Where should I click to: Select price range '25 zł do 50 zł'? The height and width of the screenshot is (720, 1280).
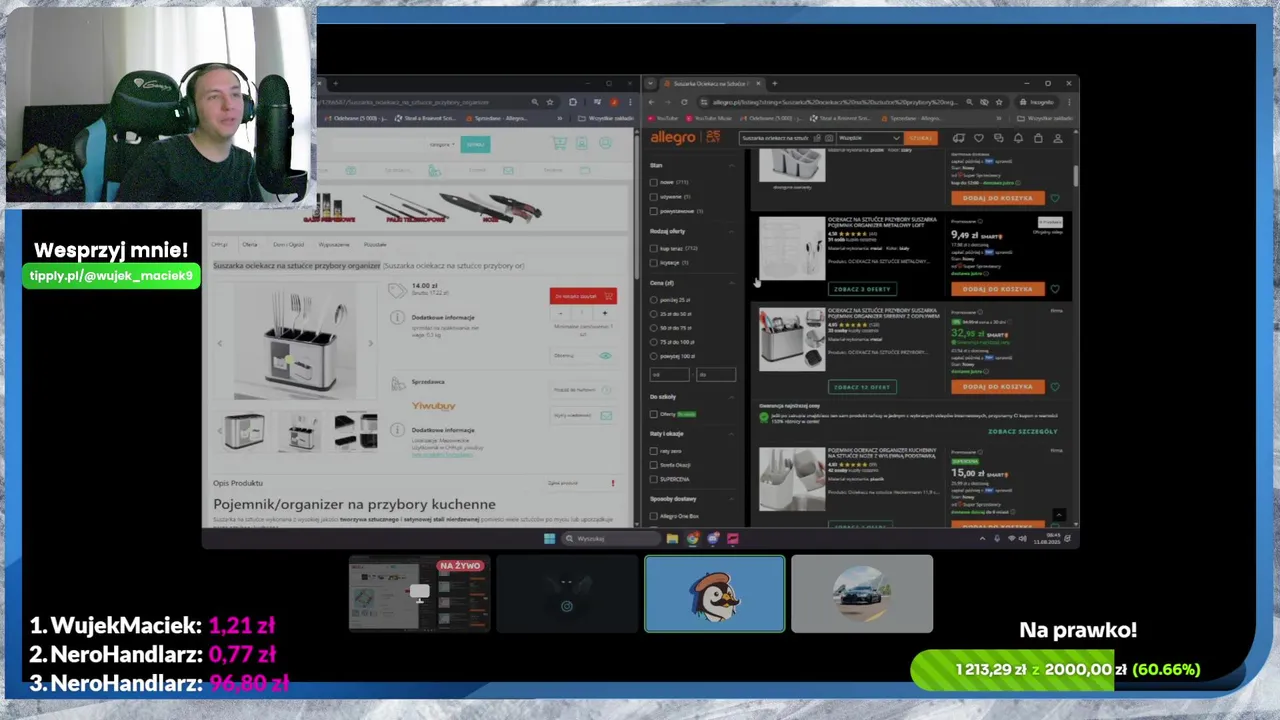pos(654,314)
